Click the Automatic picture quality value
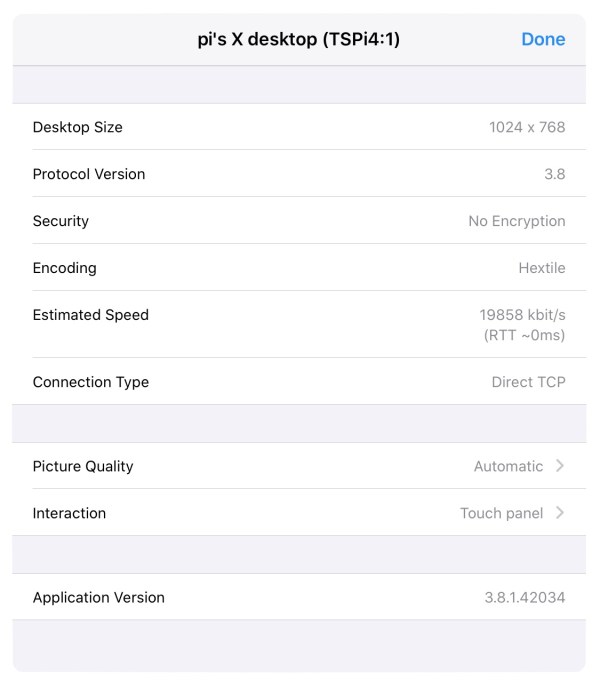The width and height of the screenshot is (600, 690). pyautogui.click(x=508, y=466)
